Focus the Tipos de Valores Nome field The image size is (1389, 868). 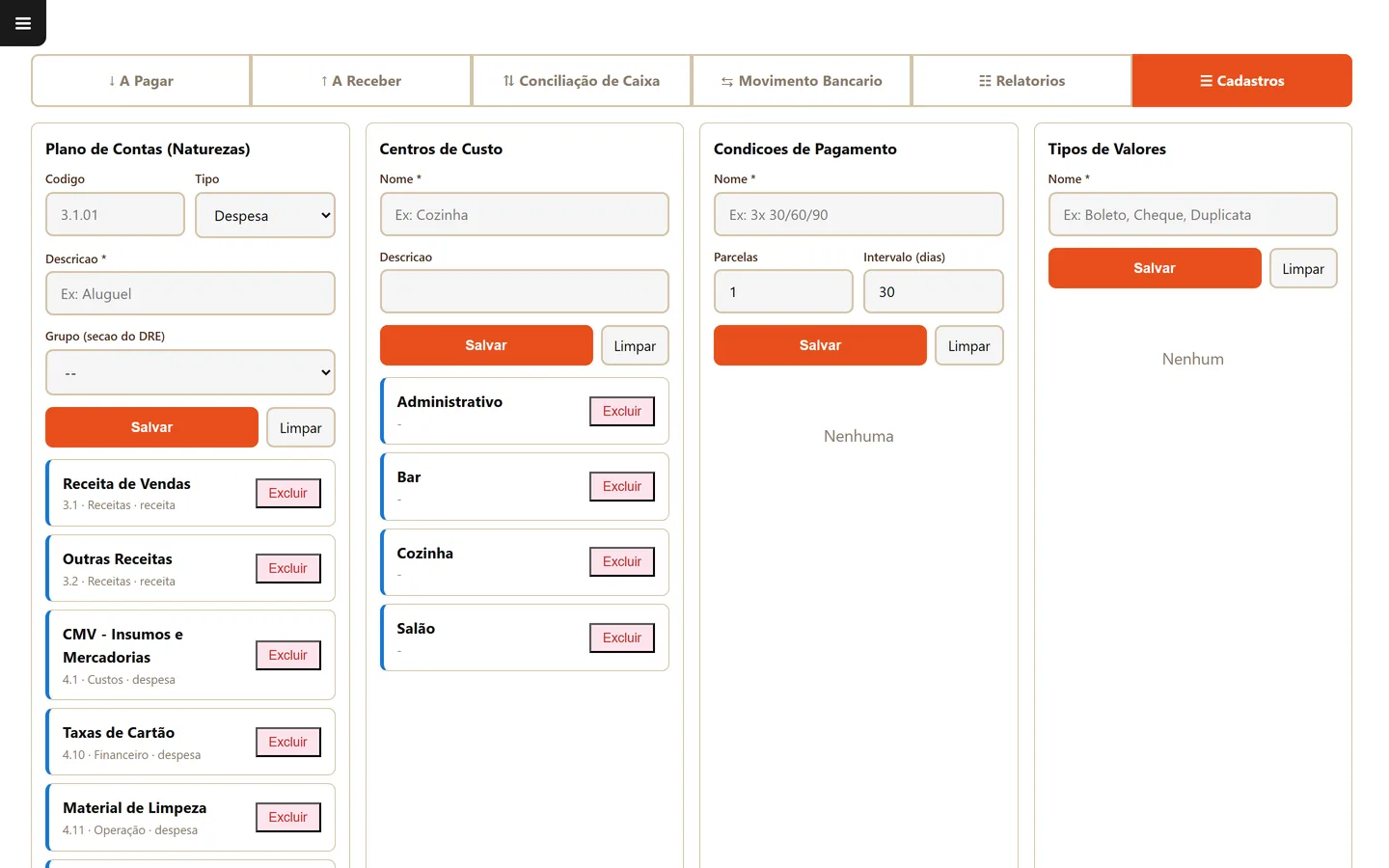1192,214
